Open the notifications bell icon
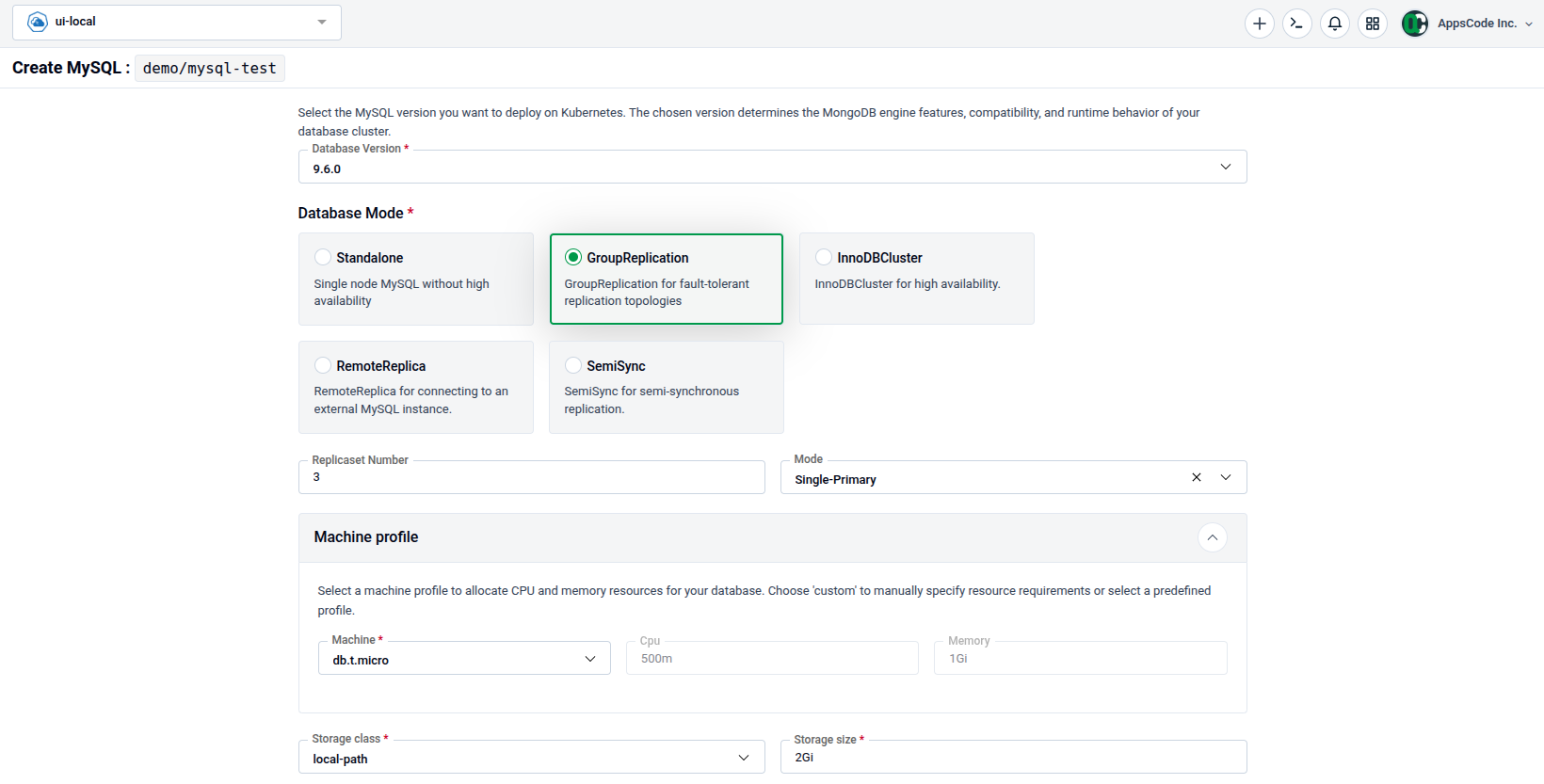This screenshot has height=784, width=1544. (1335, 24)
